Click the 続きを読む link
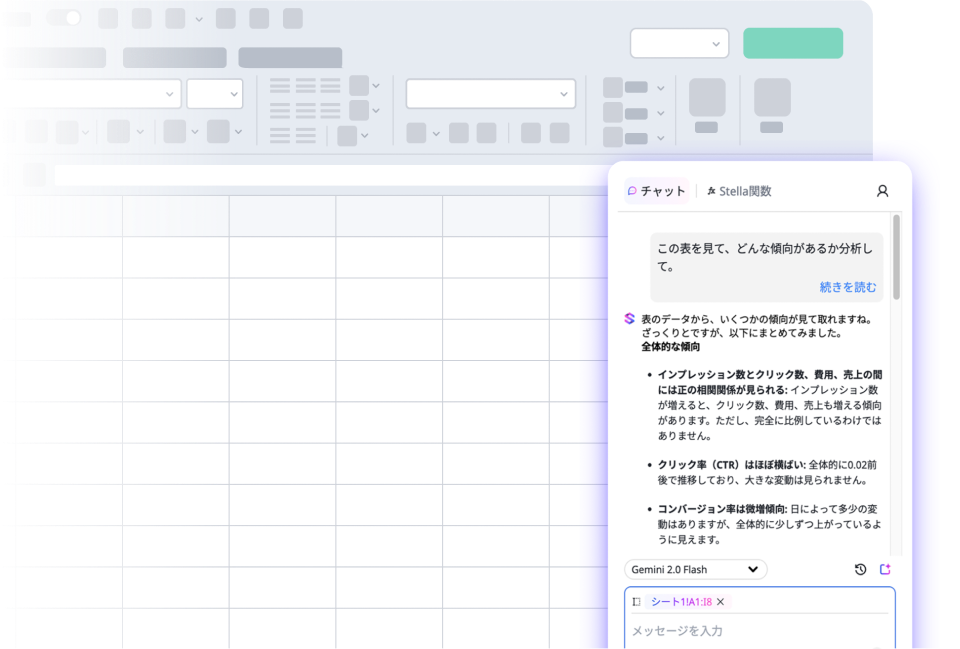The image size is (960, 649). click(847, 287)
